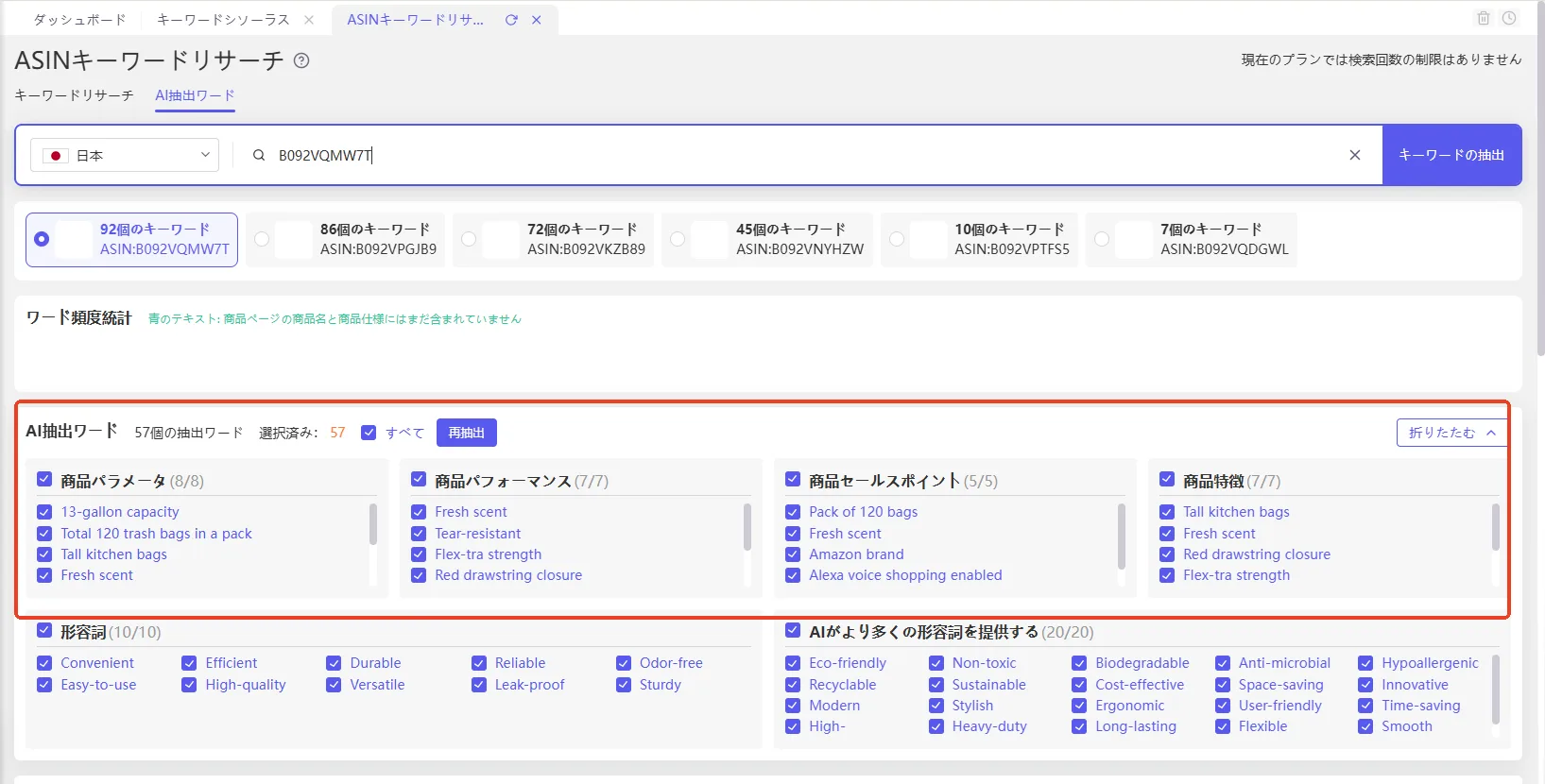
Task: Select ASIN B092VPTFS5 with 10 keywords
Action: (979, 240)
